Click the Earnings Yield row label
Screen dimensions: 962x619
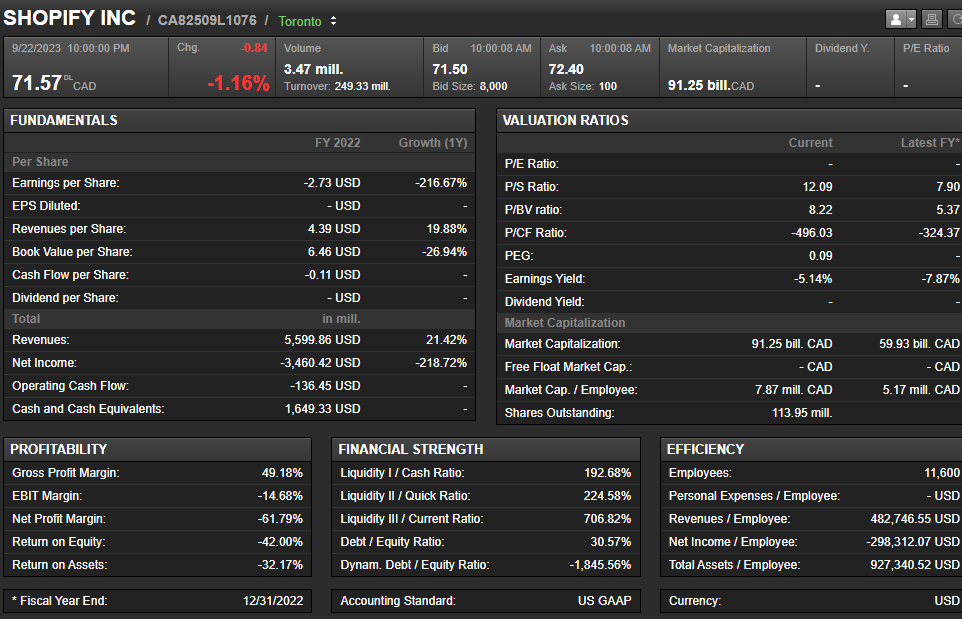coord(545,279)
